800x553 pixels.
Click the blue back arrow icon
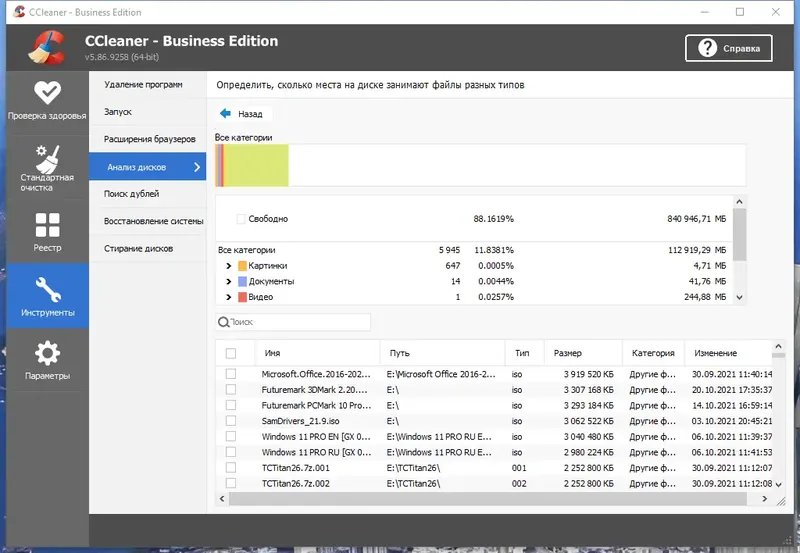pos(225,113)
